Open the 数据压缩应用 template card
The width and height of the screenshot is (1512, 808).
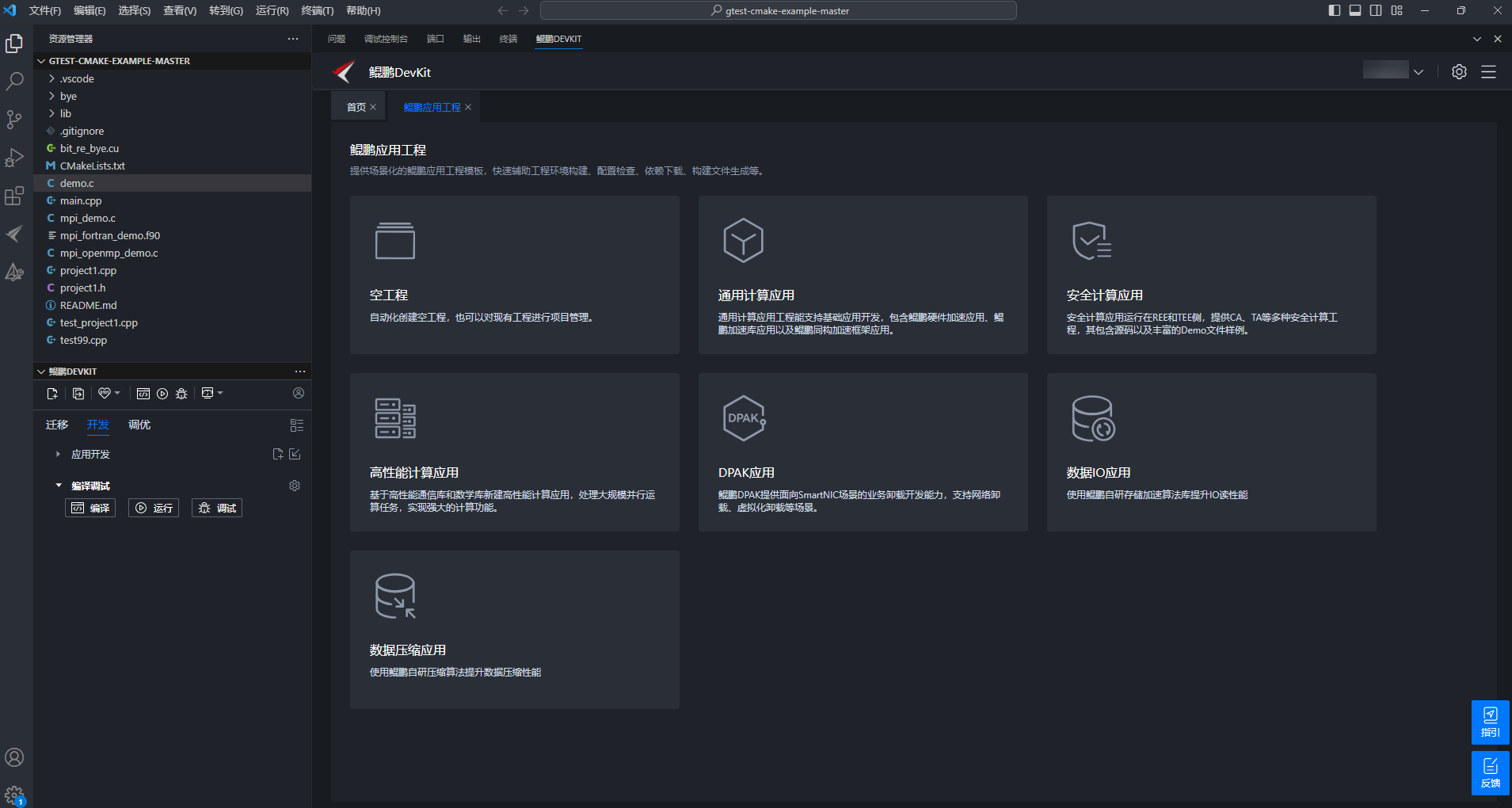point(515,630)
